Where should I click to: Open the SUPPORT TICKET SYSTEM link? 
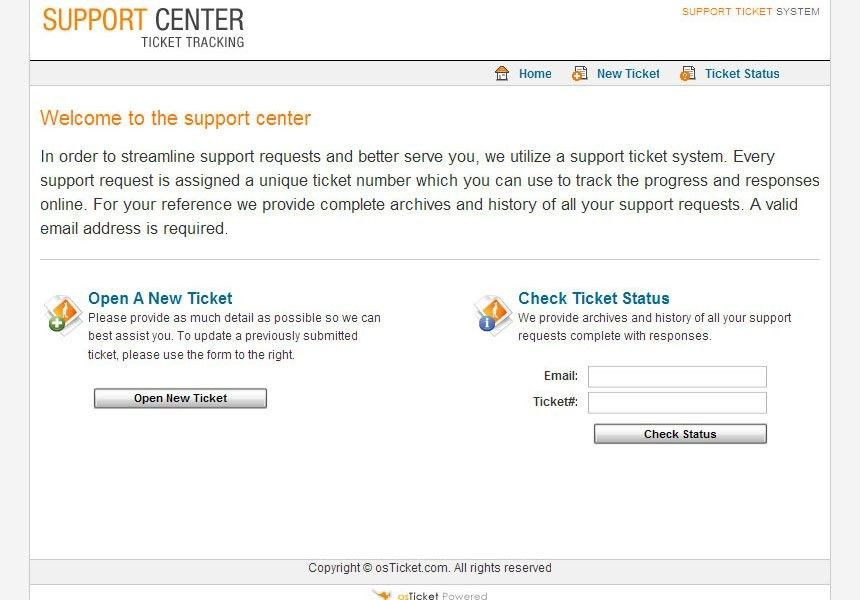point(750,11)
